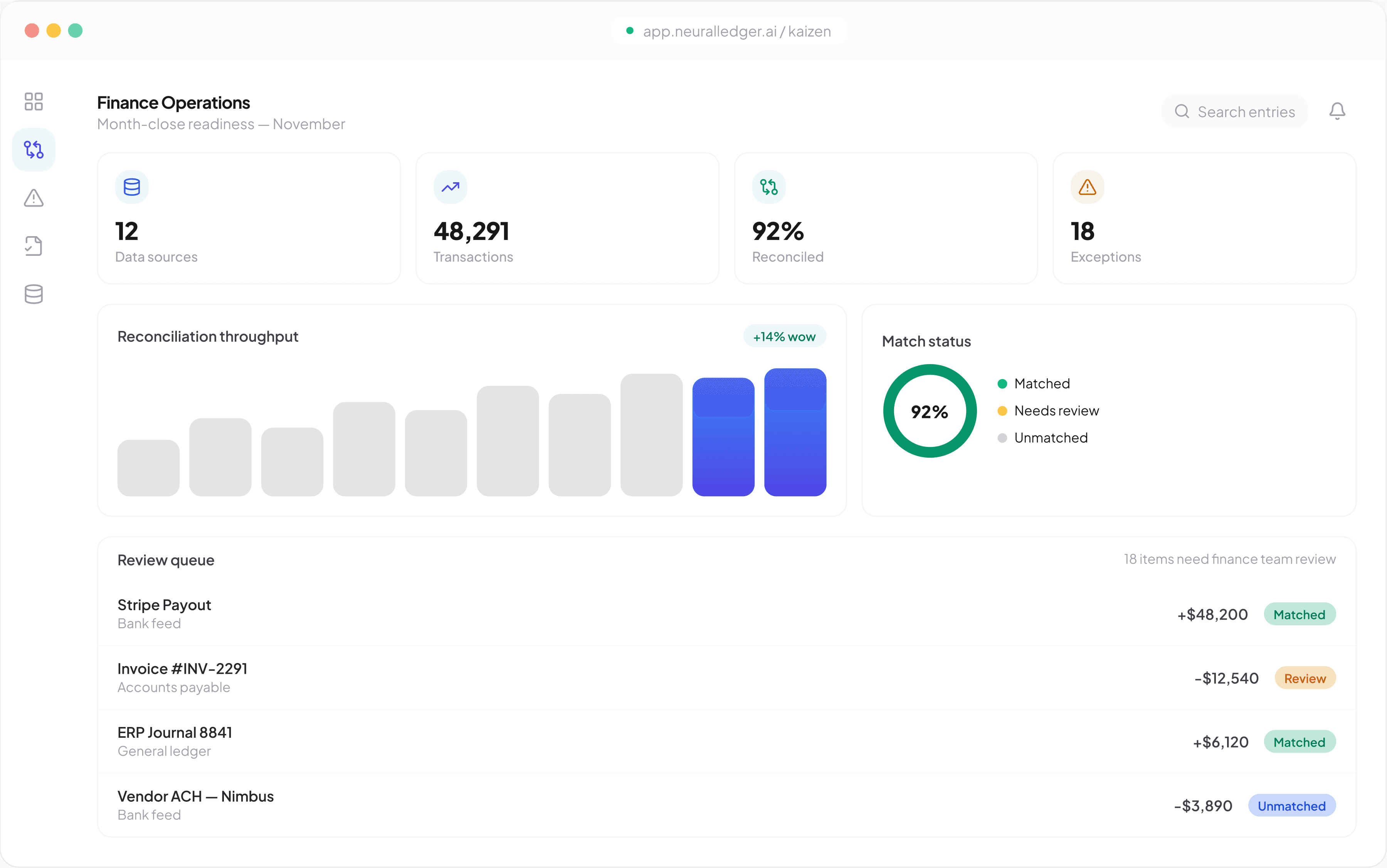Click the -$12,540 amount

[1226, 678]
